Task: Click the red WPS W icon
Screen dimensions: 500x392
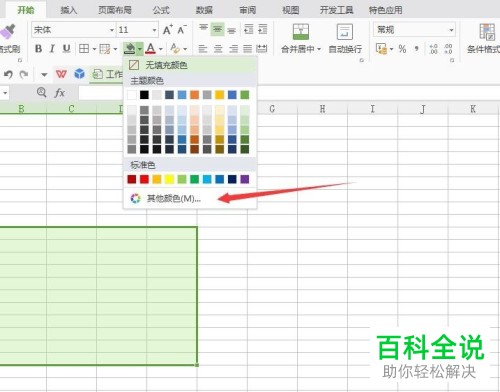Action: click(61, 74)
